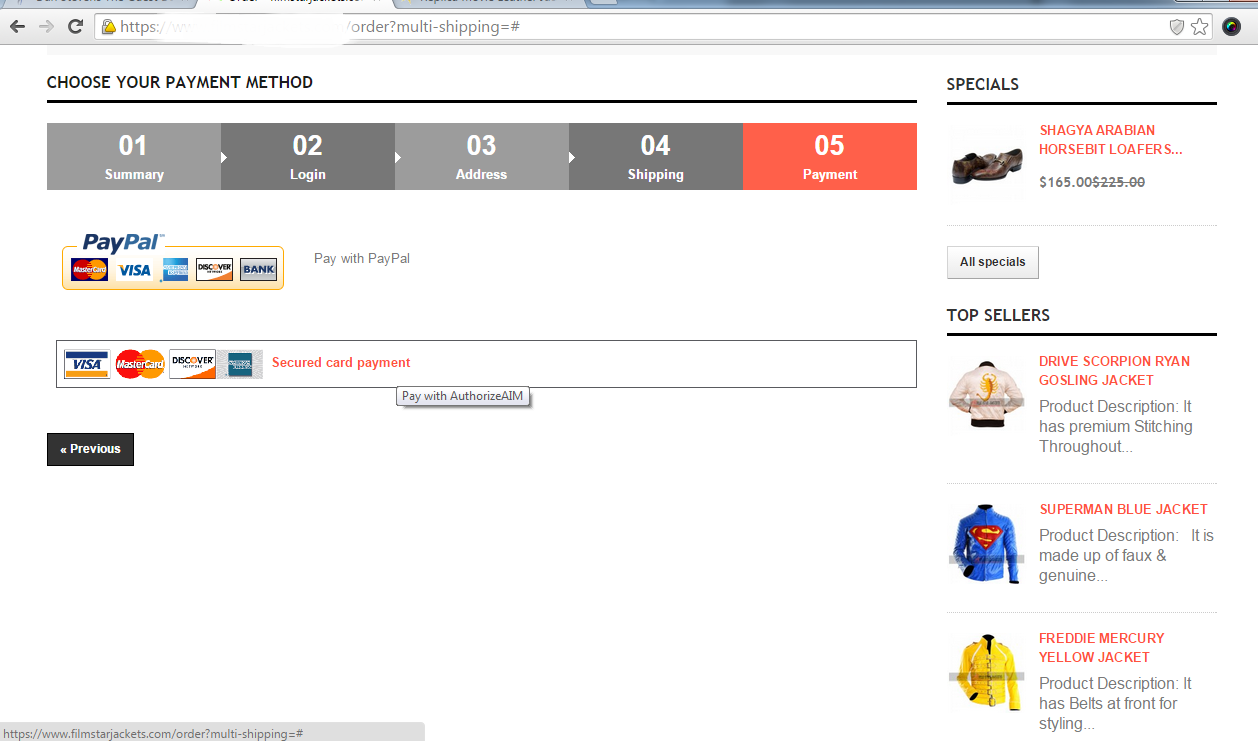Click the BANK icon in PayPal box

pos(258,270)
